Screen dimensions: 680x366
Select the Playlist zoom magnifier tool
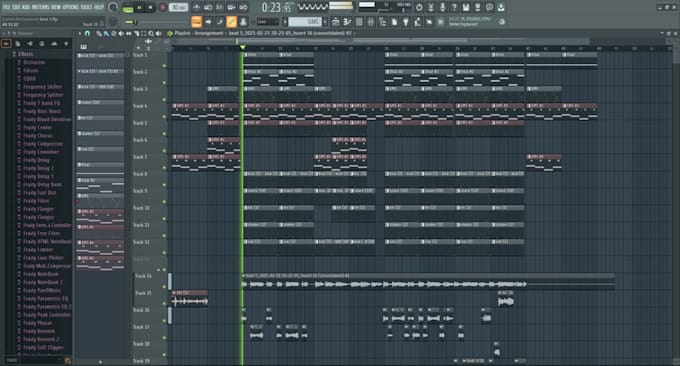(x=151, y=33)
